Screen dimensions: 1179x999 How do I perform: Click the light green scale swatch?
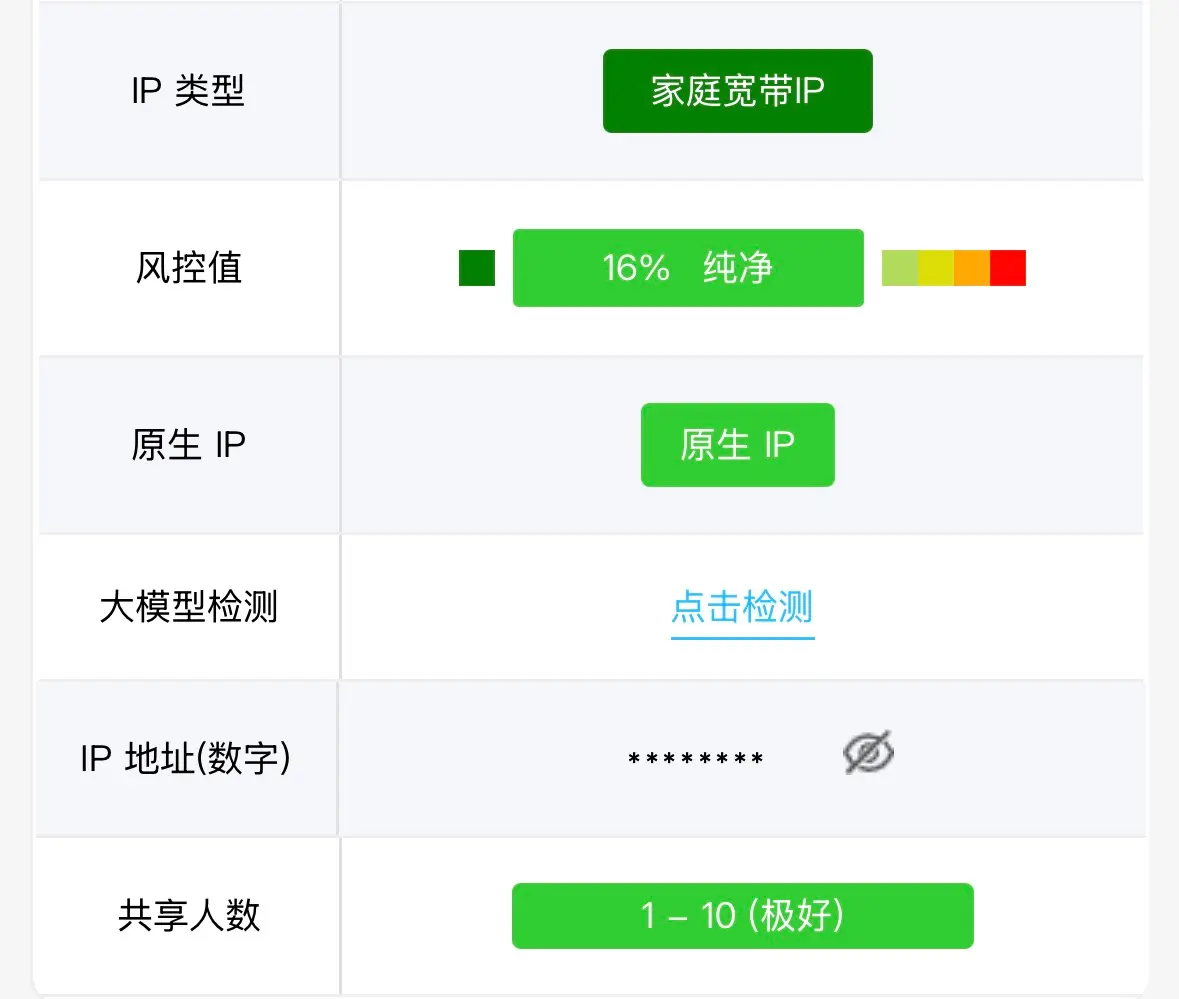(x=900, y=268)
